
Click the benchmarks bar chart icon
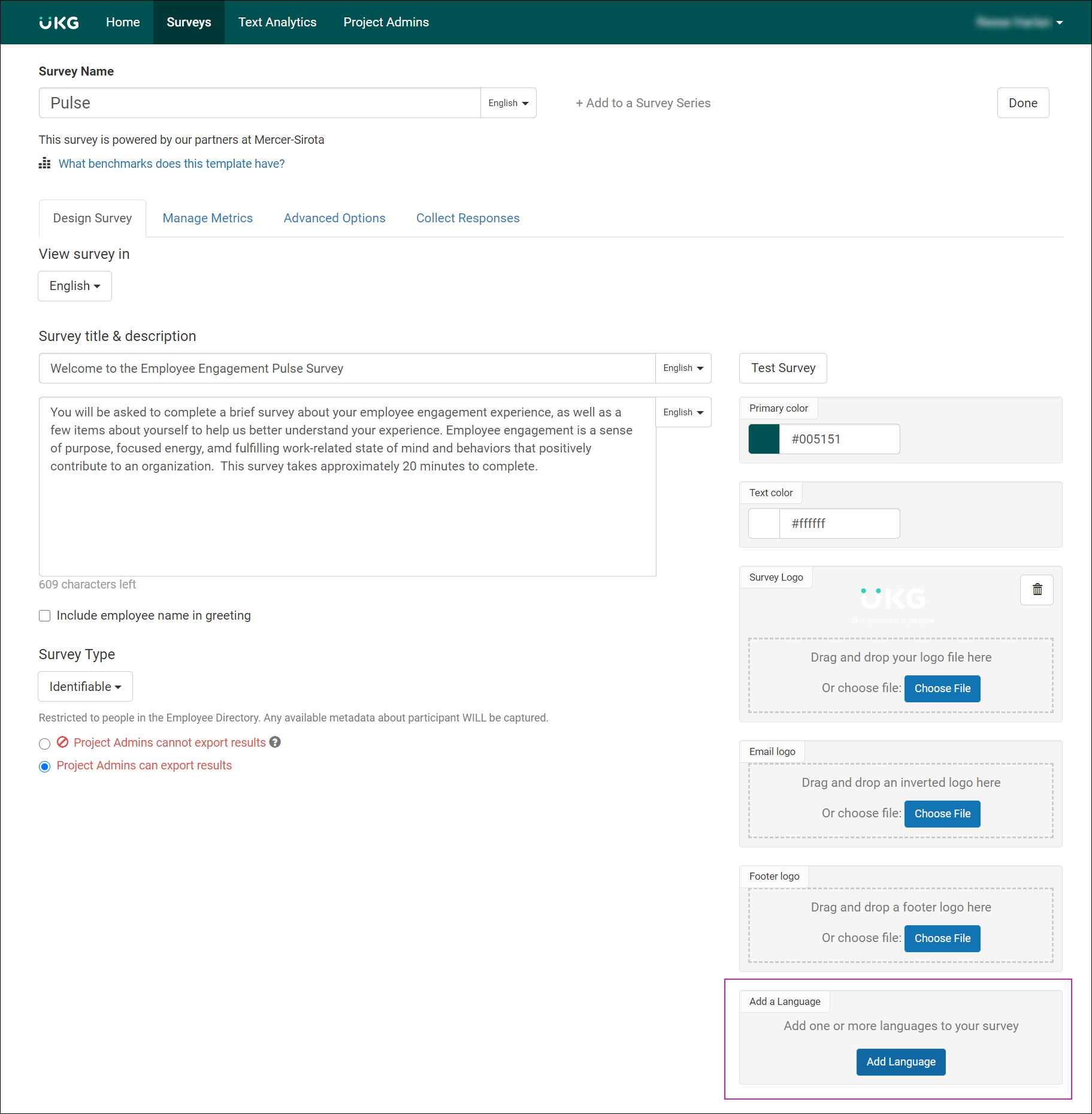click(x=44, y=164)
